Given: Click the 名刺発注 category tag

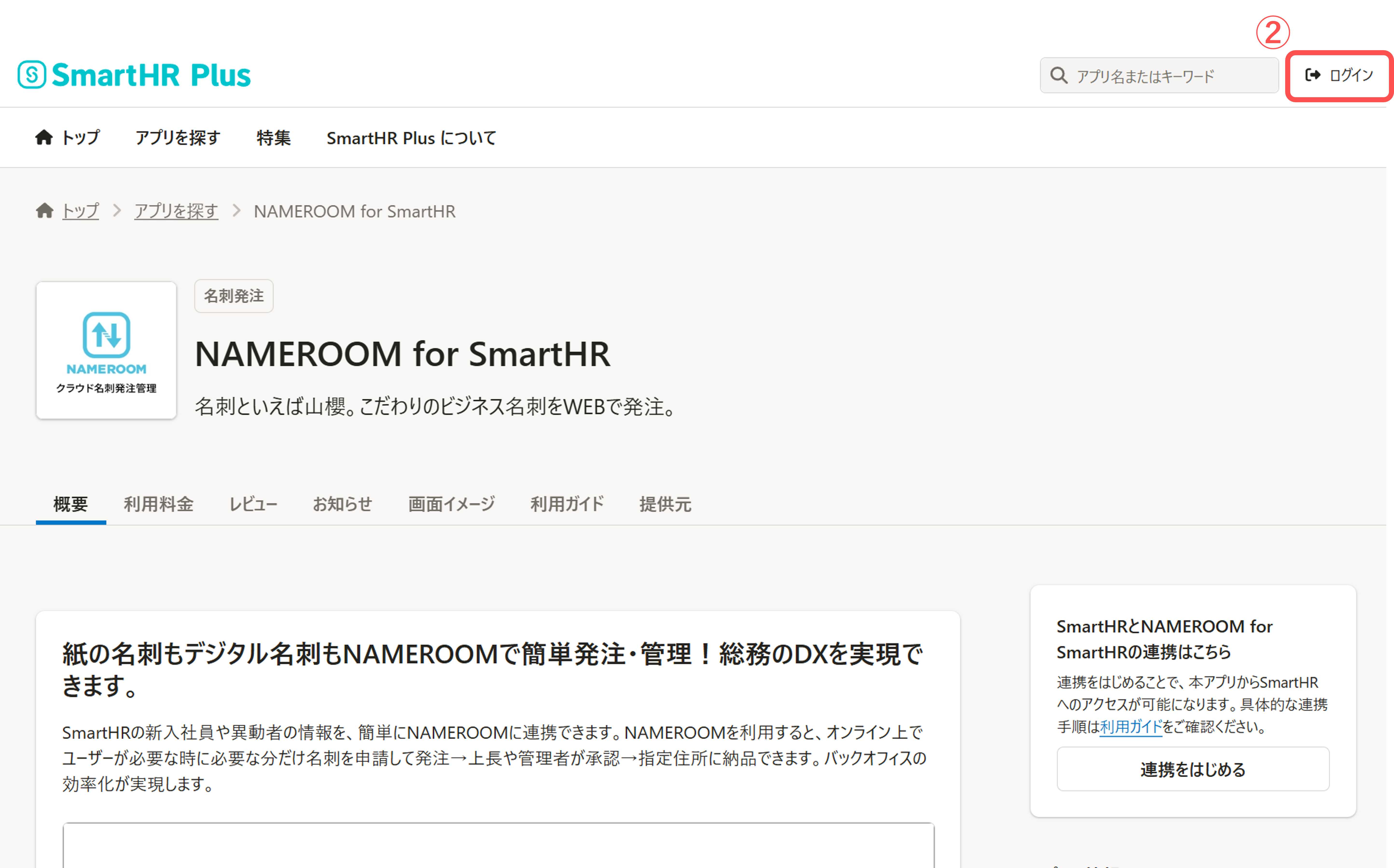Looking at the screenshot, I should 234,296.
